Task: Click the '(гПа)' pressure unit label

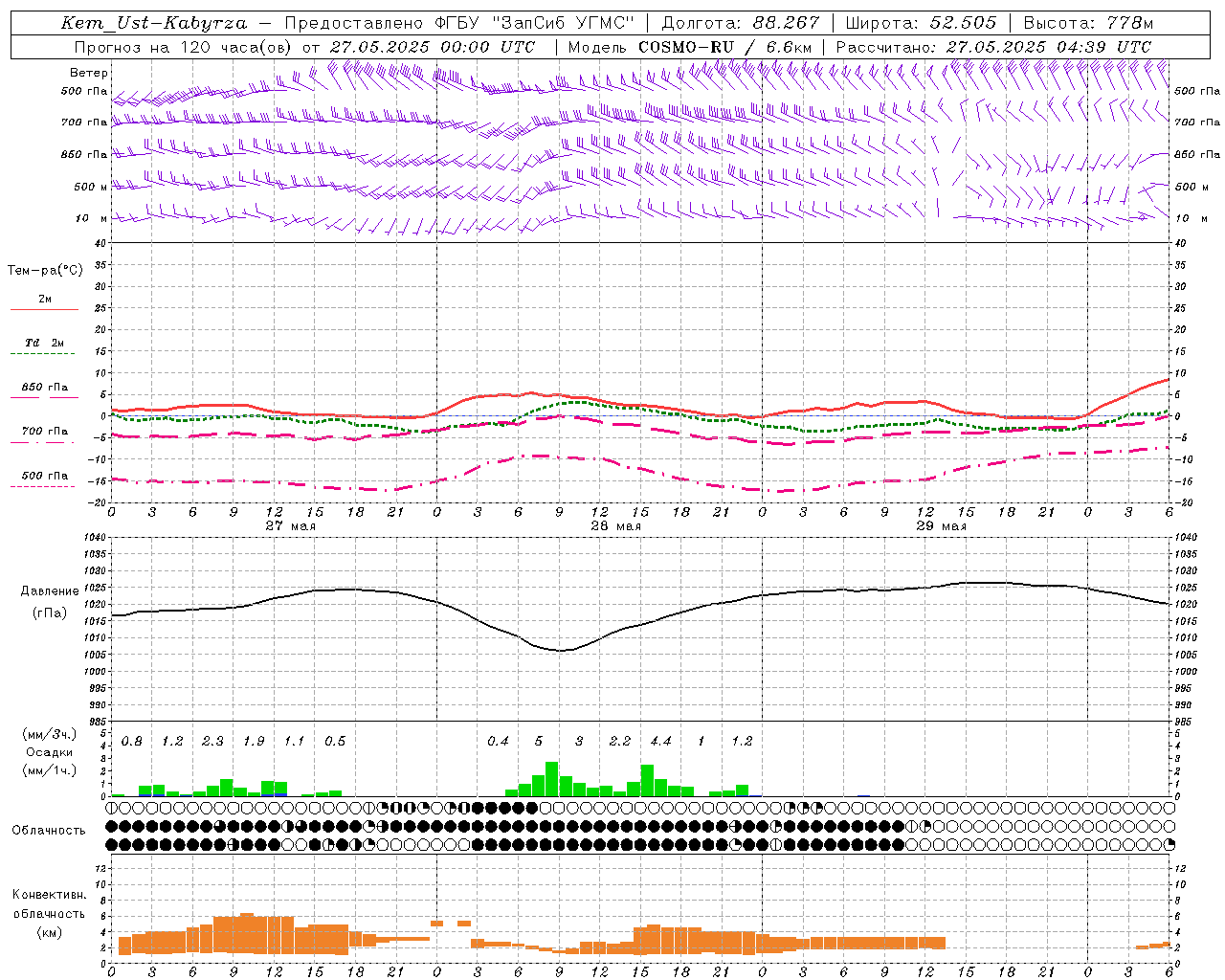Action: [x=50, y=613]
